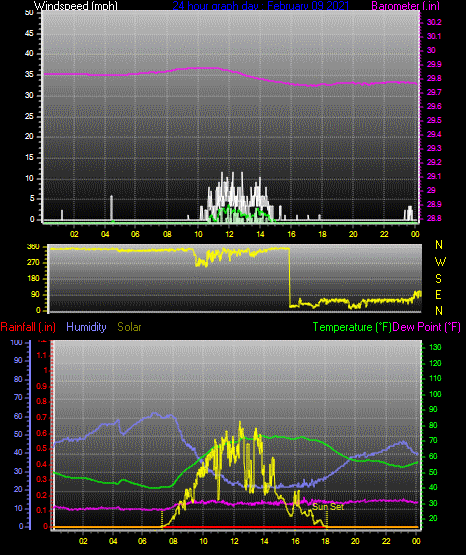Click the 24 hour graph day February 09 2021 title
This screenshot has width=466, height=555.
261,6
